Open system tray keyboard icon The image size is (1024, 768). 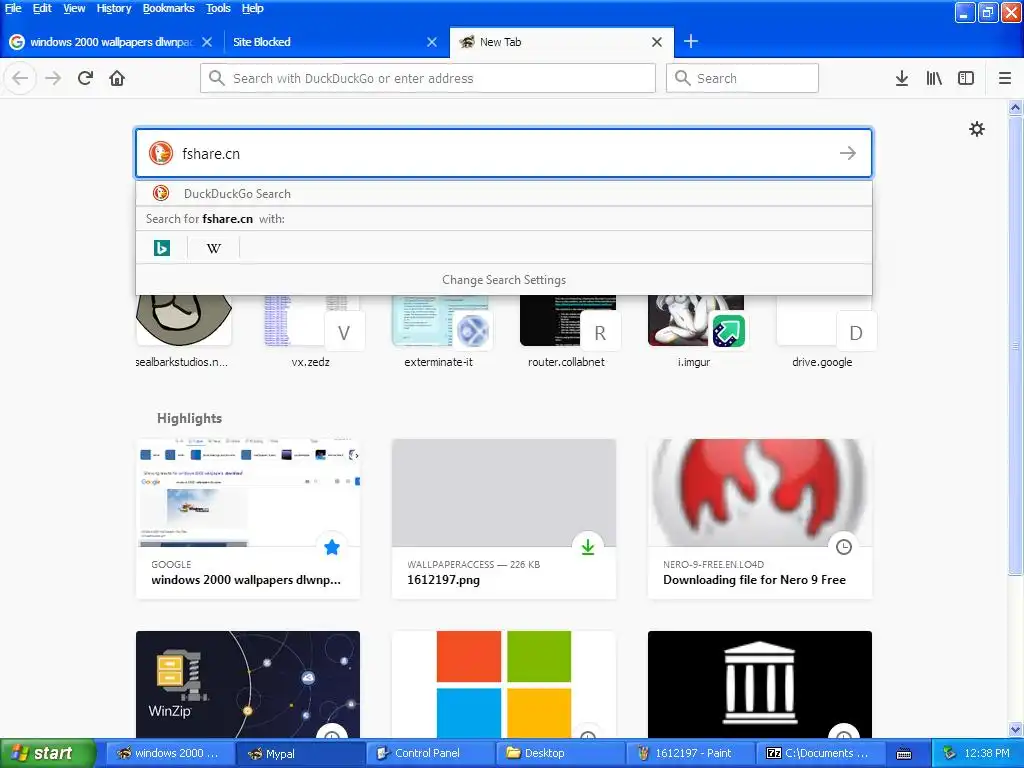[904, 754]
